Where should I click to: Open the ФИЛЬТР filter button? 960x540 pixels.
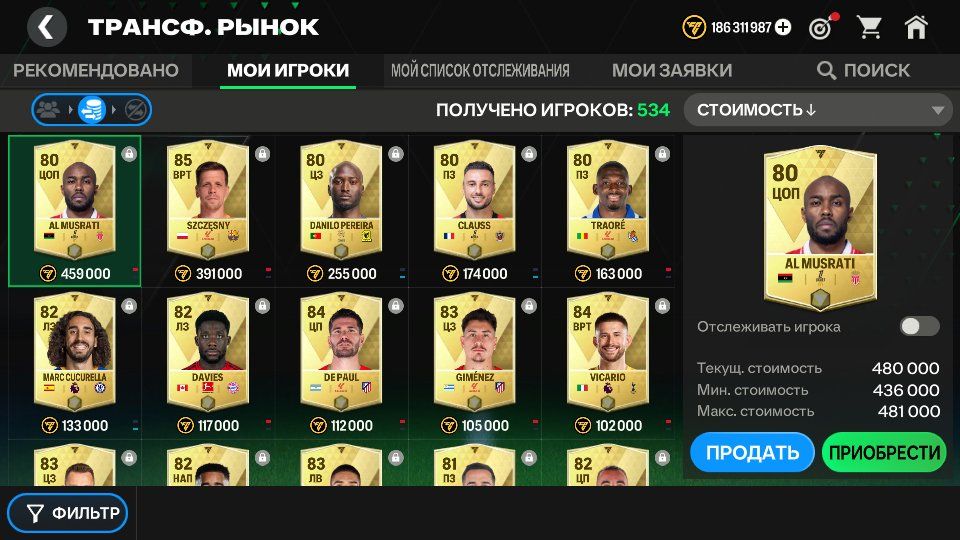[x=67, y=513]
